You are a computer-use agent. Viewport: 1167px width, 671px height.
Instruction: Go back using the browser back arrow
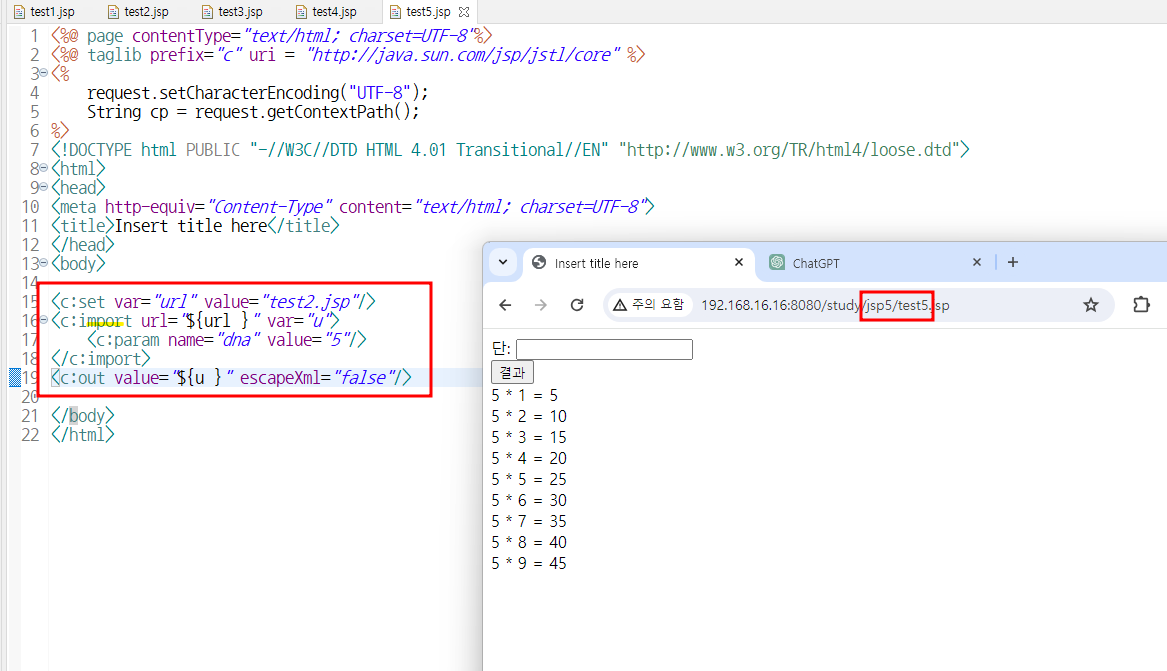(505, 305)
